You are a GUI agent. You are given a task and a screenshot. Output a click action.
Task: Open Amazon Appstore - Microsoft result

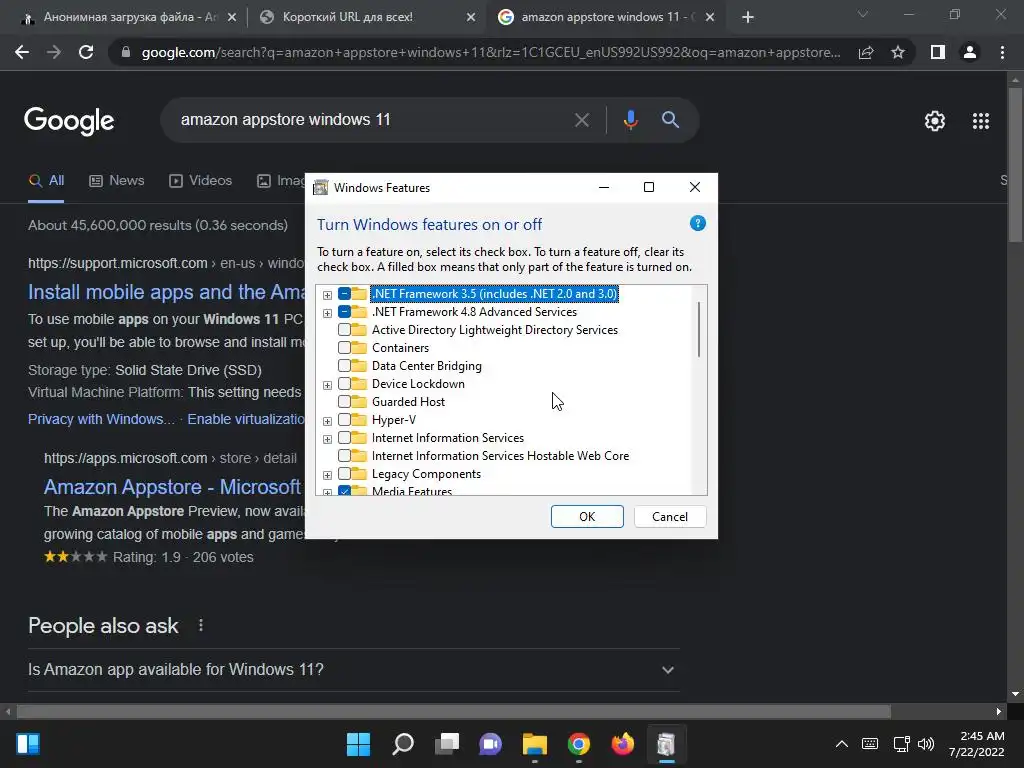point(172,487)
